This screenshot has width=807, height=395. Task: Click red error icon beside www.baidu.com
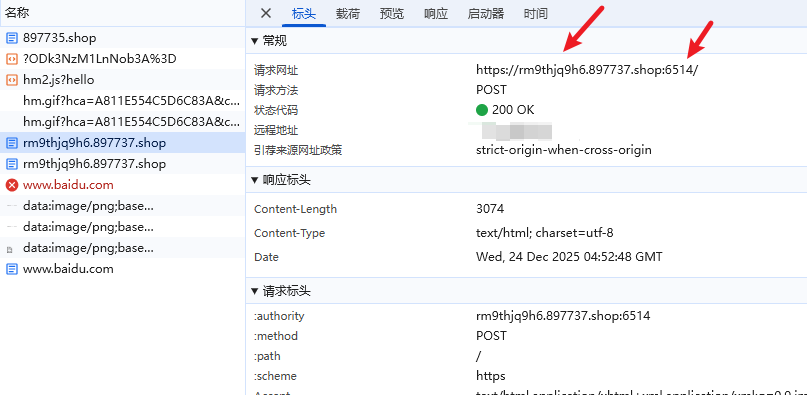pos(11,185)
